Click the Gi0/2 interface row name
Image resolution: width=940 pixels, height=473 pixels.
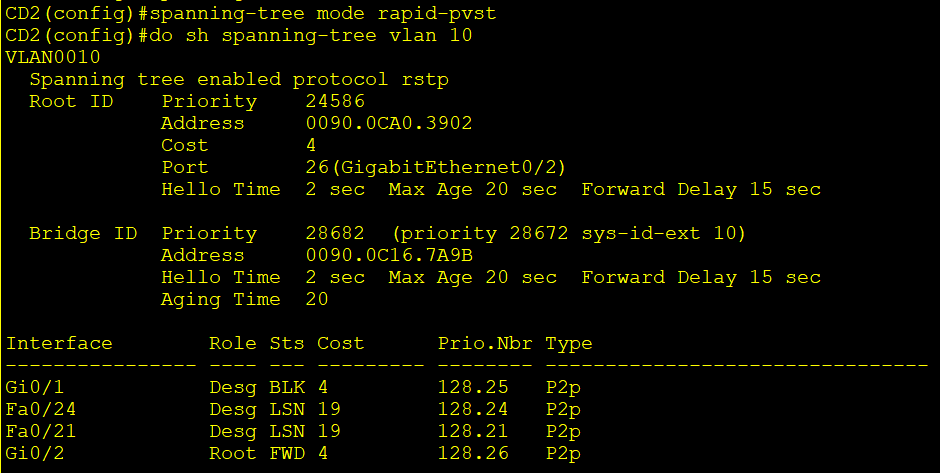click(x=29, y=453)
